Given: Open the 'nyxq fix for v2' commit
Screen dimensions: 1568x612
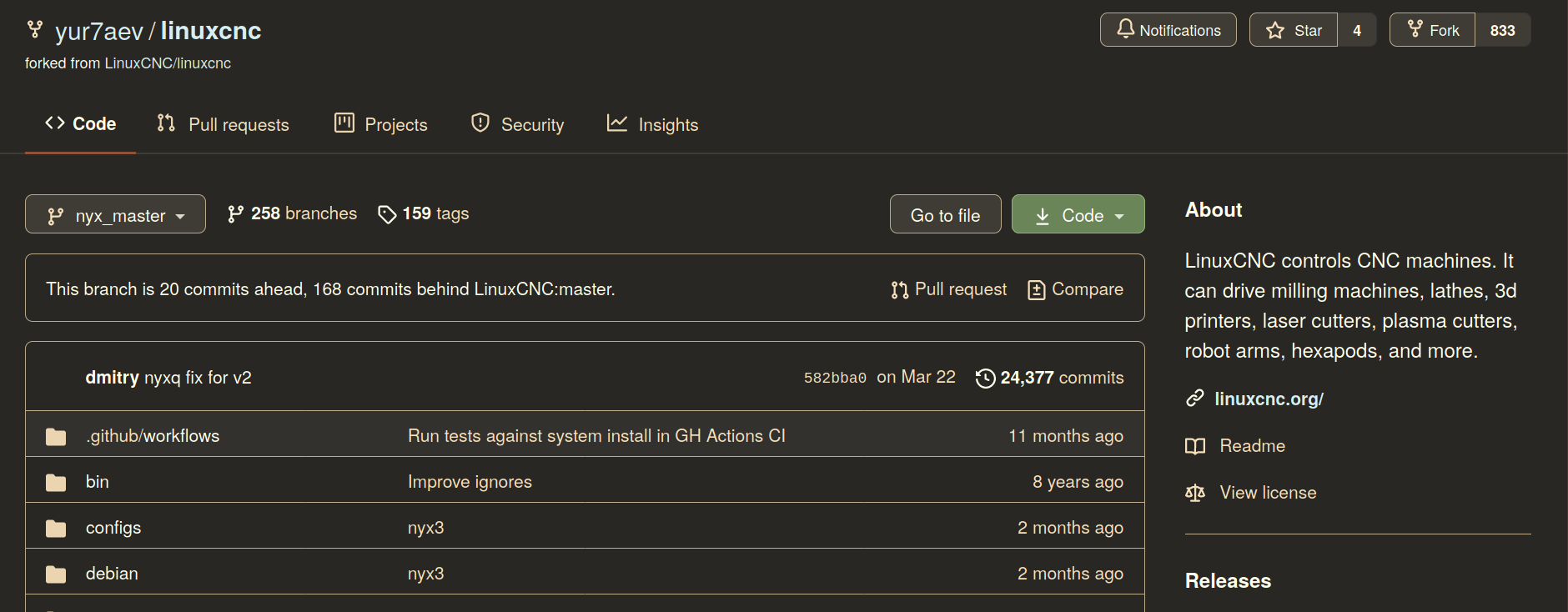Looking at the screenshot, I should (198, 378).
